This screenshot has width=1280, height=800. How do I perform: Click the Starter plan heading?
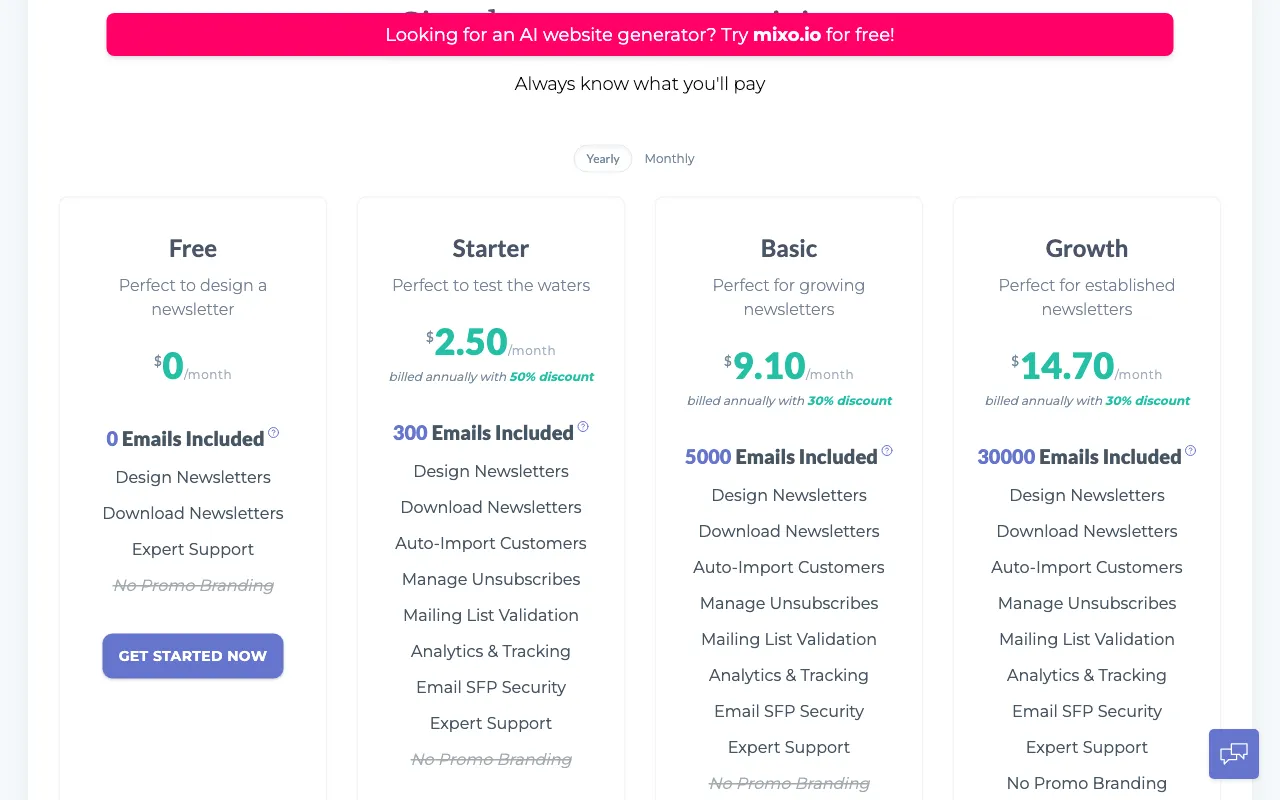(x=491, y=248)
